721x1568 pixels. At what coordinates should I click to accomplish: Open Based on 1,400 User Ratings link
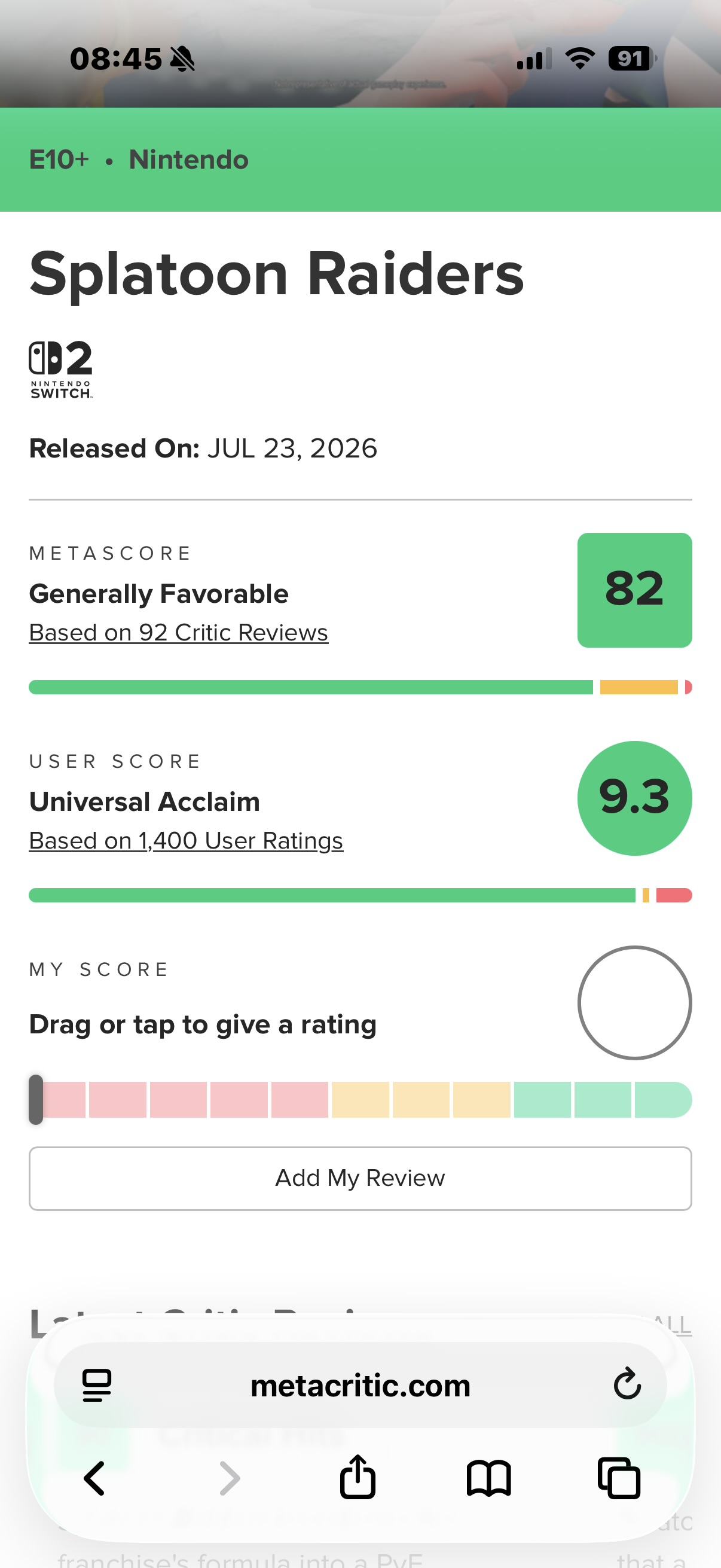(186, 841)
